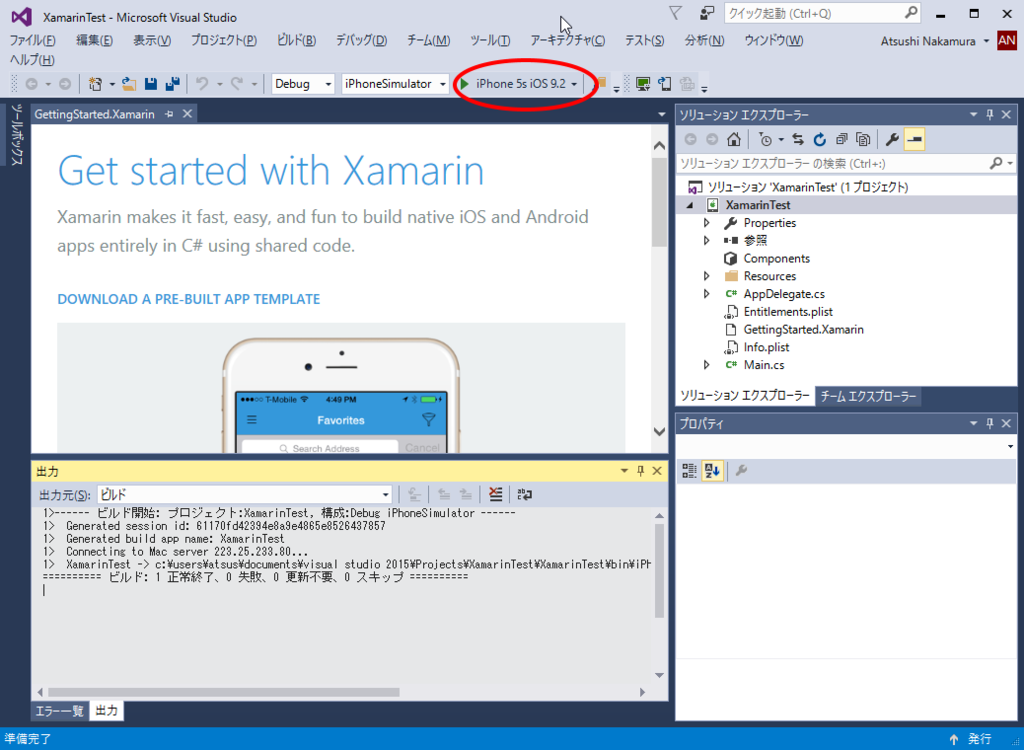Open the ツールボックス side panel tab
The height and width of the screenshot is (750, 1024).
pos(16,135)
